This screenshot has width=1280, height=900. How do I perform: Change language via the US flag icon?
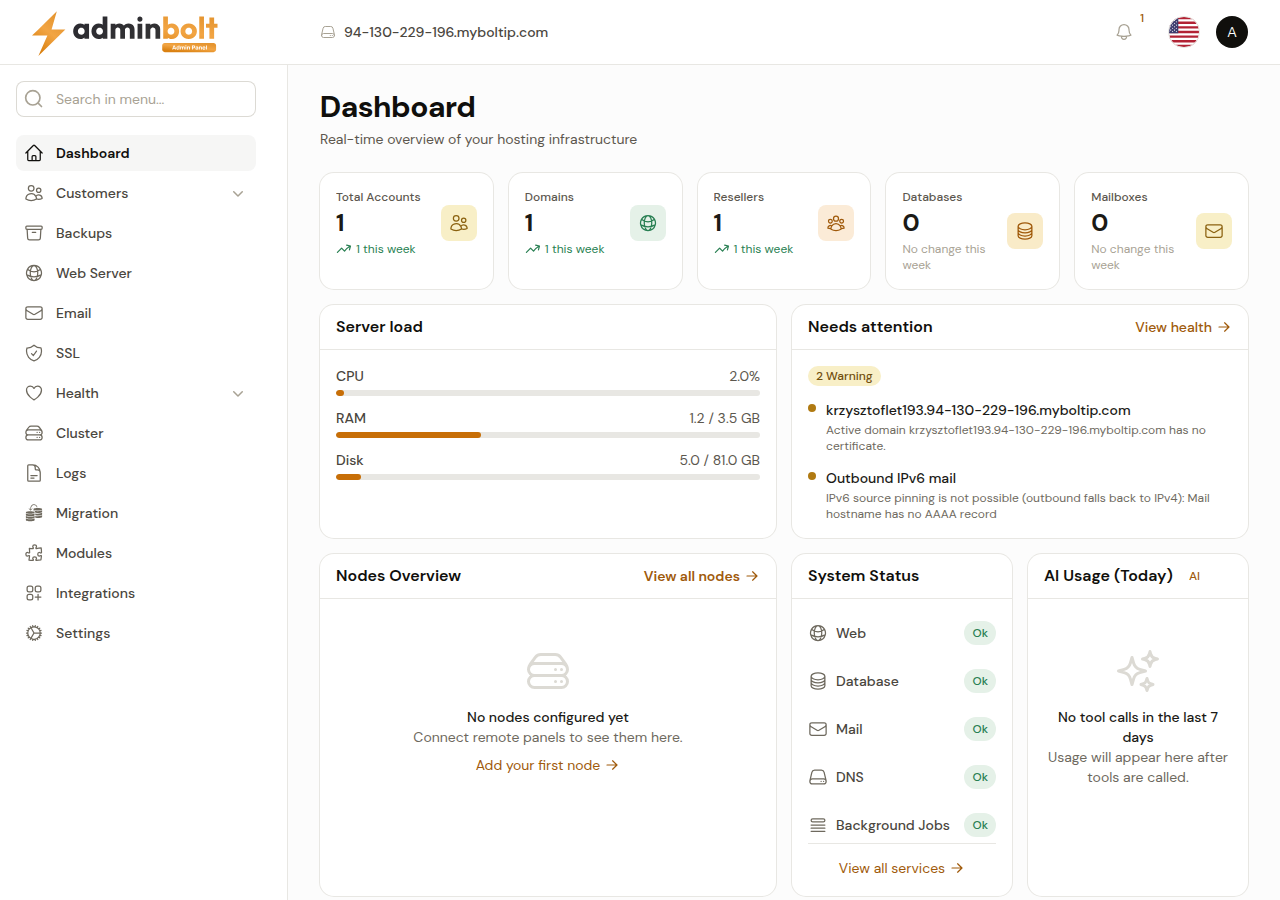[x=1184, y=32]
